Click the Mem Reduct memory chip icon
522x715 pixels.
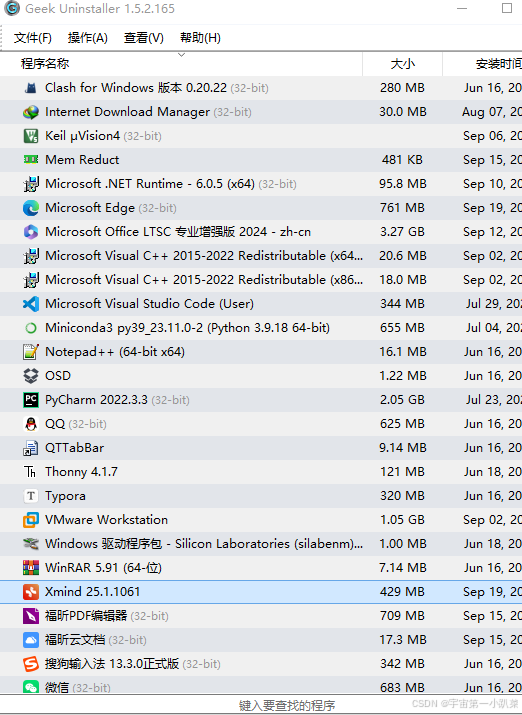point(31,160)
